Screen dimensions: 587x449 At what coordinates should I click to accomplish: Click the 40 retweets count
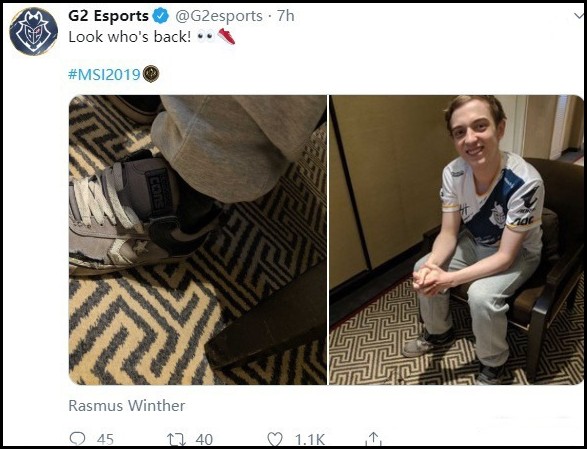point(204,439)
